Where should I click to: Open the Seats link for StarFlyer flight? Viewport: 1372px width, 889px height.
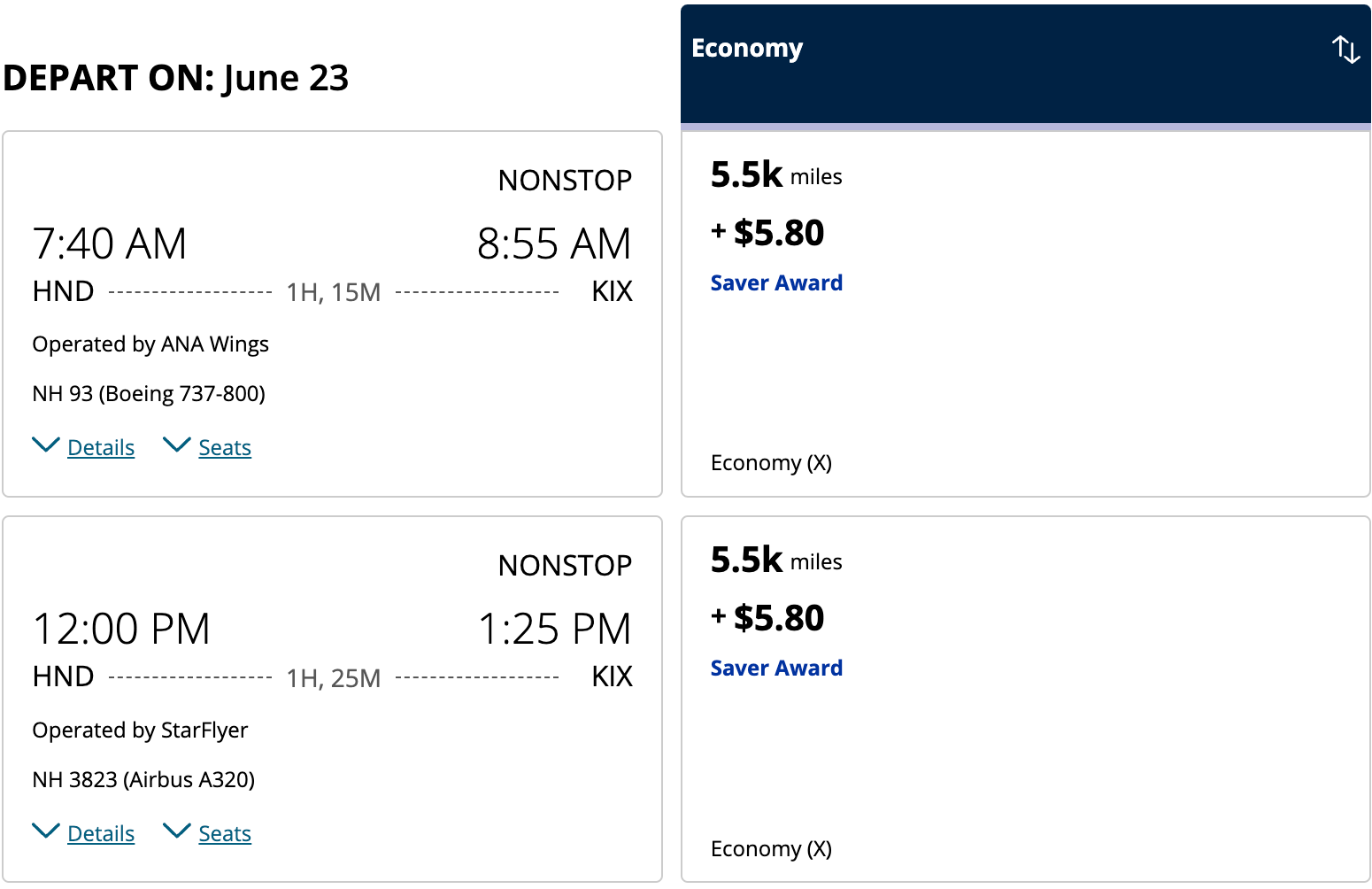pos(225,834)
